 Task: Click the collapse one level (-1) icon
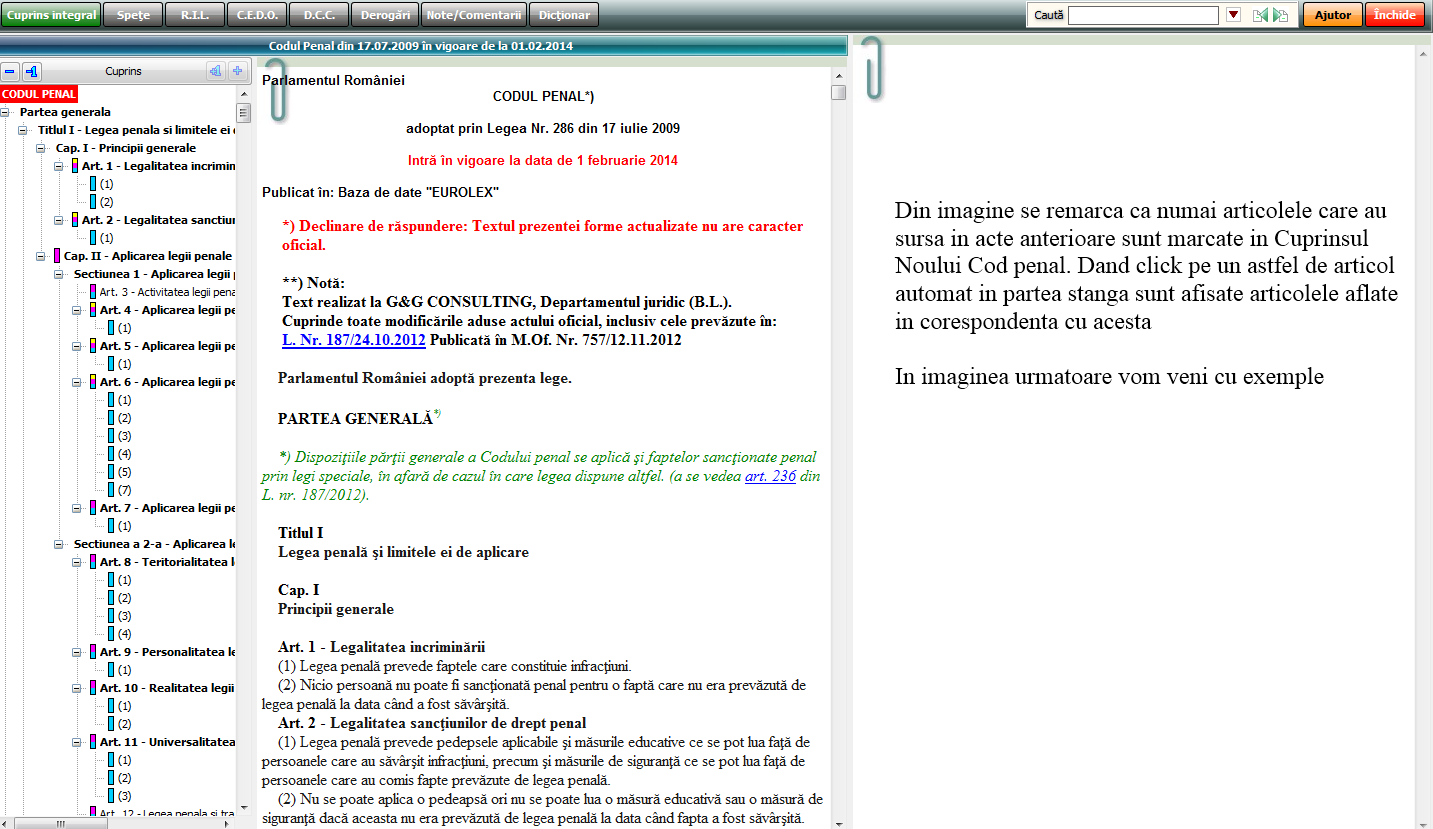pos(32,72)
